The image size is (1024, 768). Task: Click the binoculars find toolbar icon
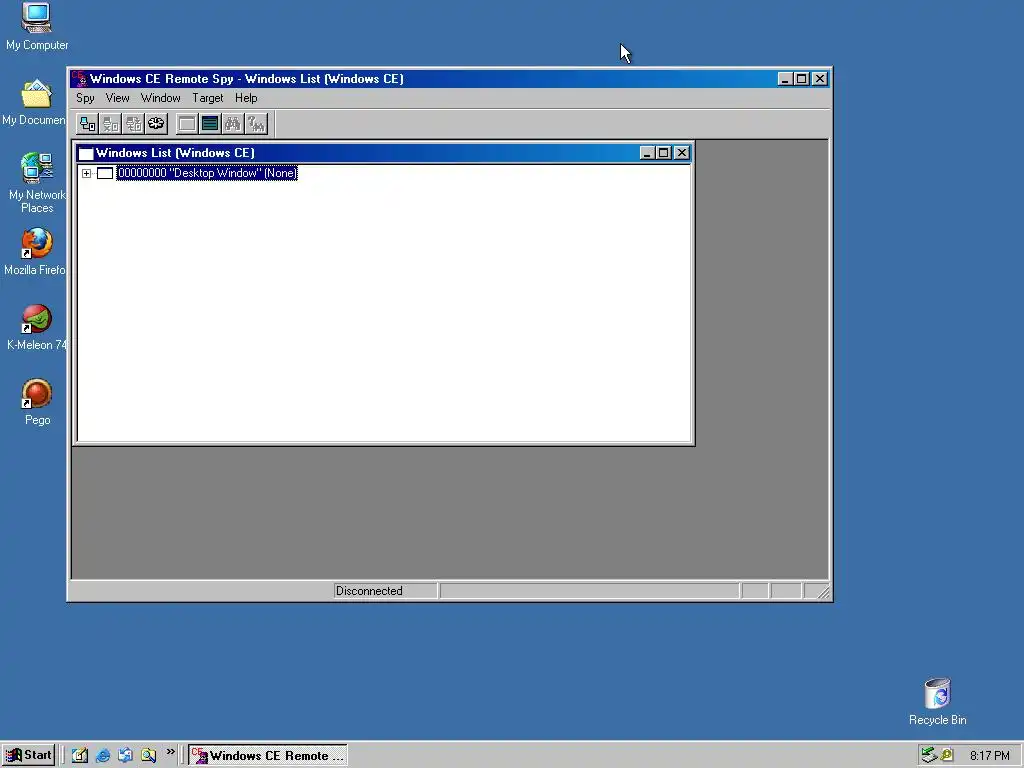click(x=232, y=123)
